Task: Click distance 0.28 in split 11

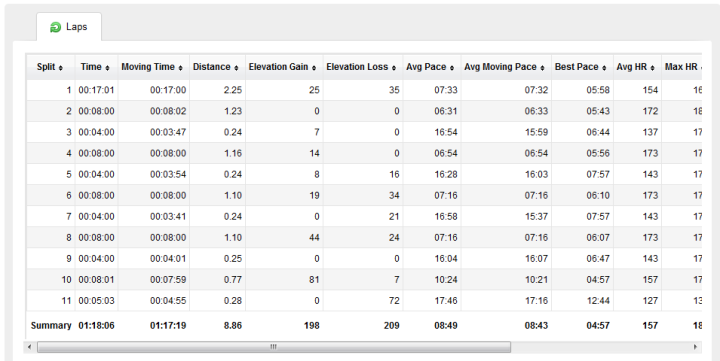Action: [x=233, y=301]
